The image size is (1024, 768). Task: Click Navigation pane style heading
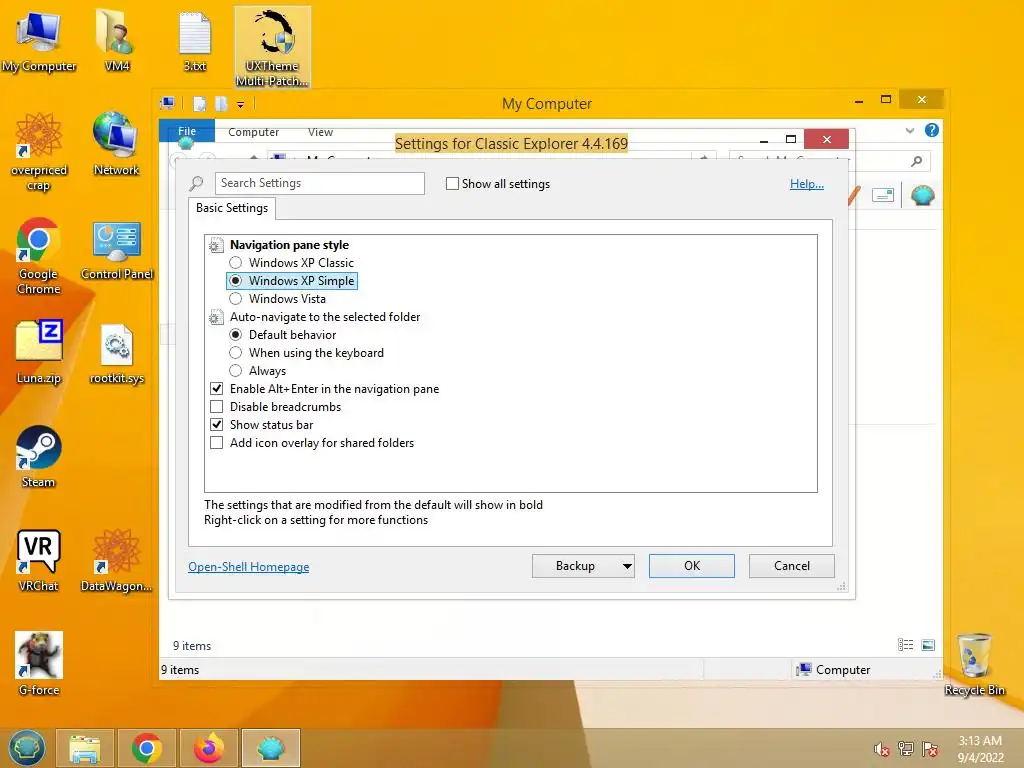pos(289,245)
